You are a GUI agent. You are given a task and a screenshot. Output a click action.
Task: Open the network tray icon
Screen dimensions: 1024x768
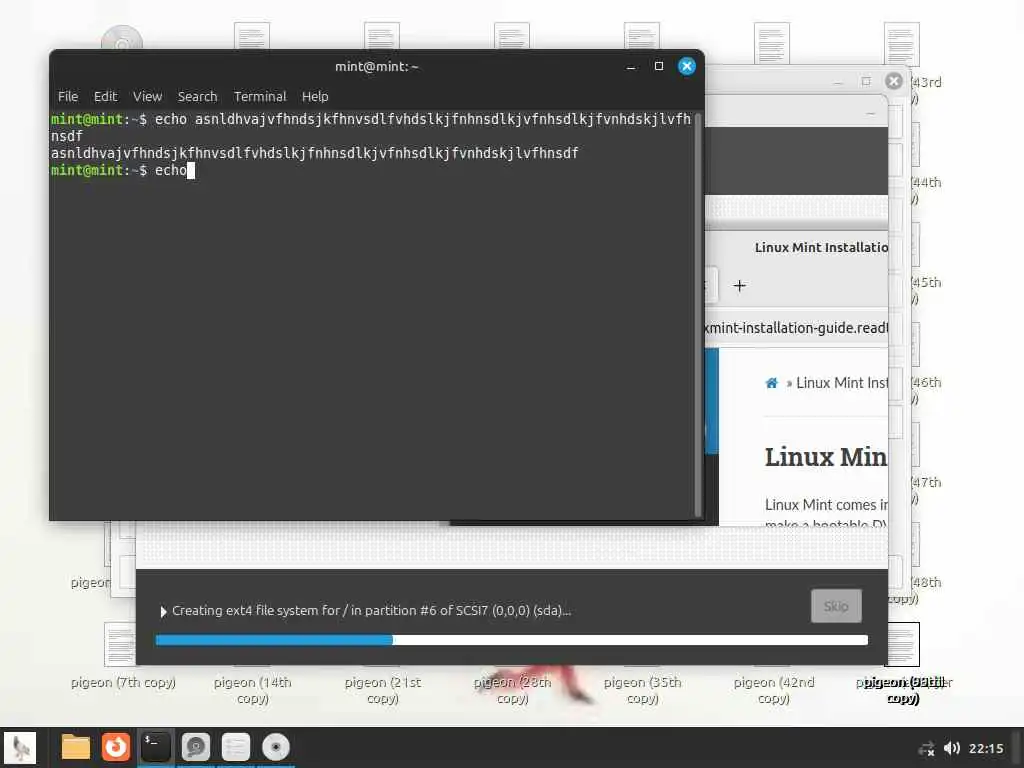point(926,748)
